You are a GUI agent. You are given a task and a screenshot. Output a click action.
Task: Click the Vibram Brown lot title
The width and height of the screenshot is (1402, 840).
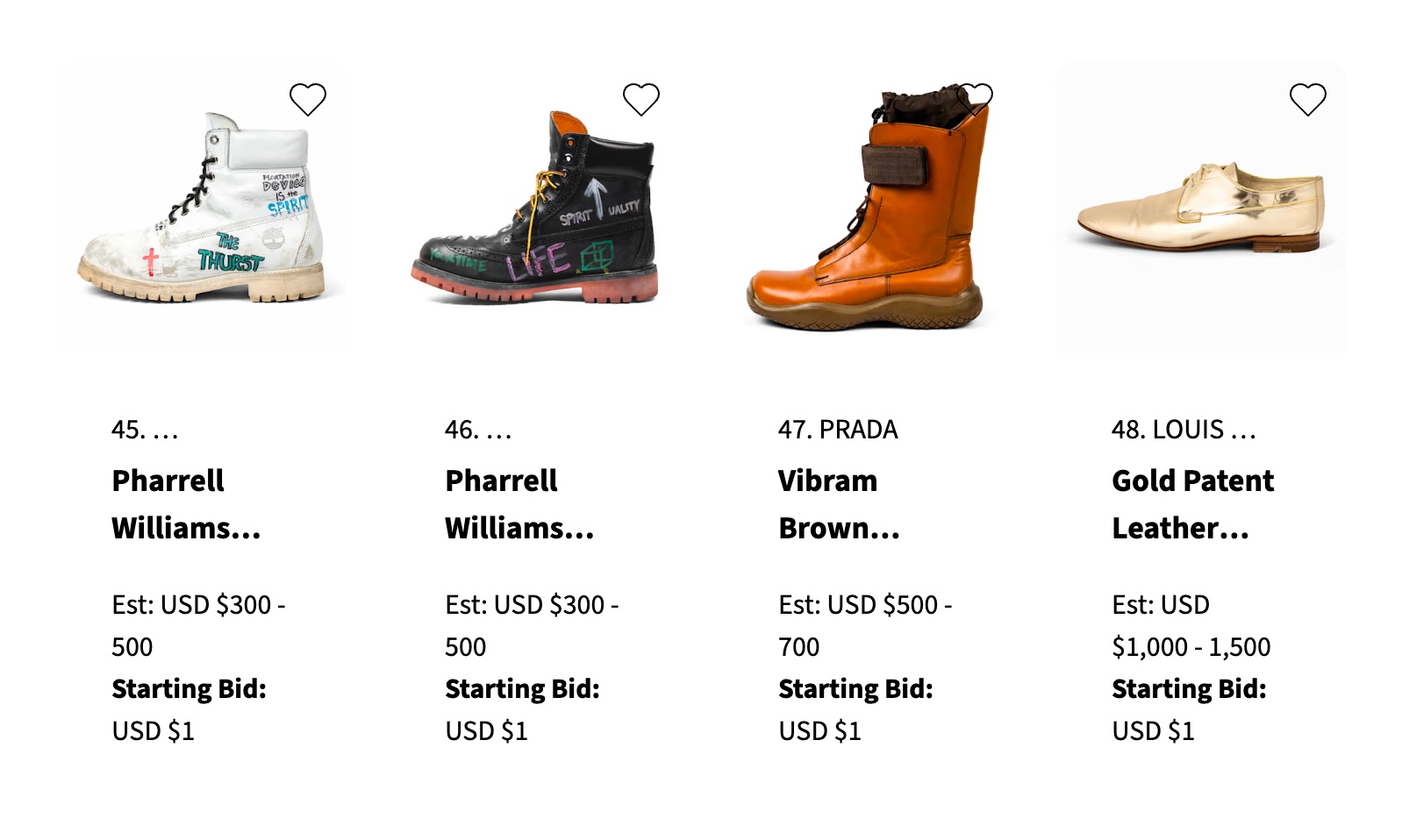(839, 504)
